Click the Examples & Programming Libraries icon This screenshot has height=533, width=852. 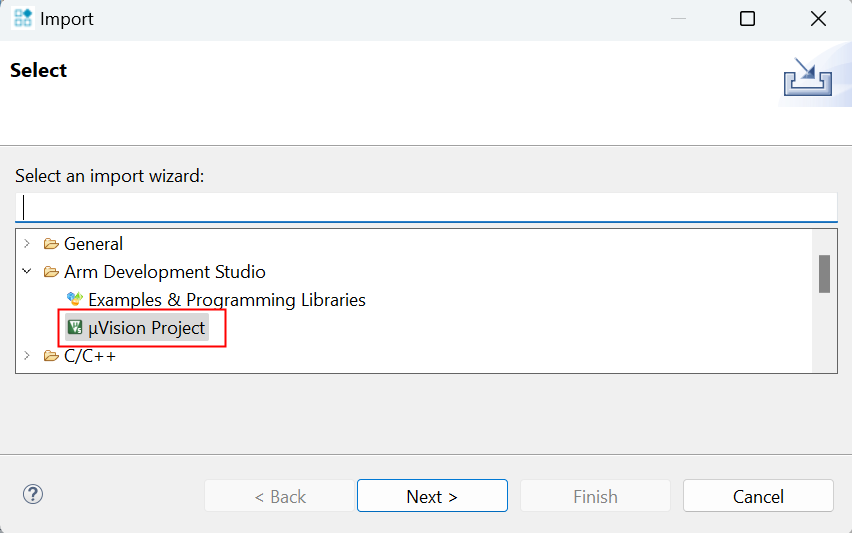coord(75,300)
